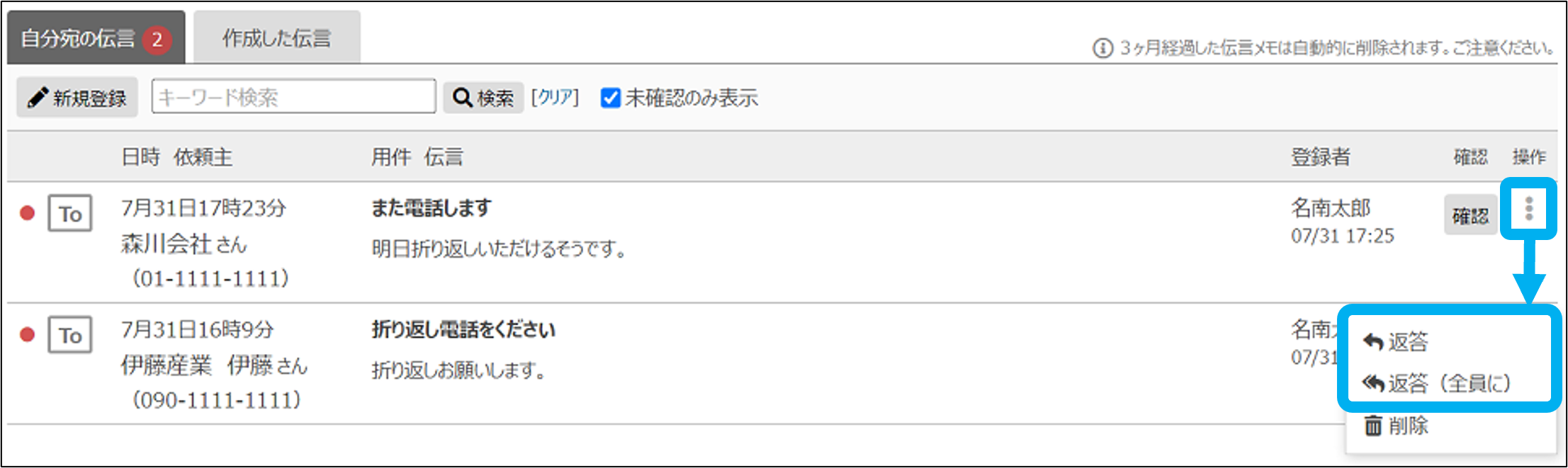Open the three-dot operations menu
The image size is (1568, 468).
click(x=1528, y=209)
